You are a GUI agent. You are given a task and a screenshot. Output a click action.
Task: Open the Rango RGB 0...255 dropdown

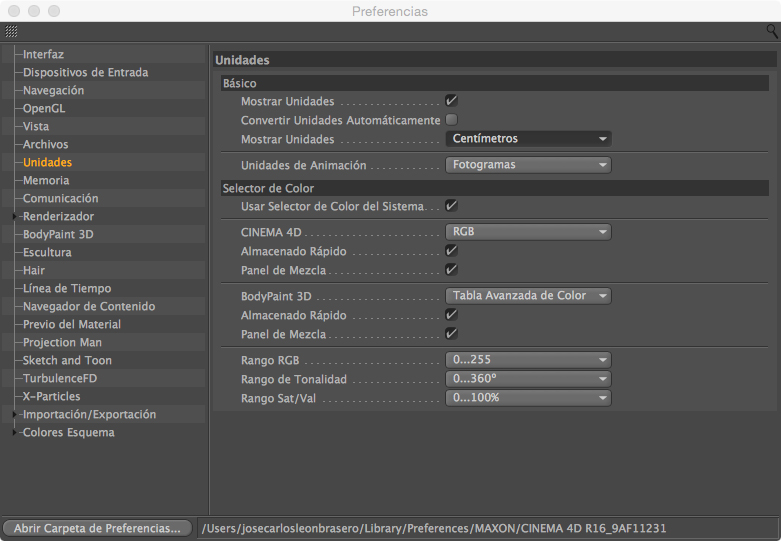tap(527, 360)
